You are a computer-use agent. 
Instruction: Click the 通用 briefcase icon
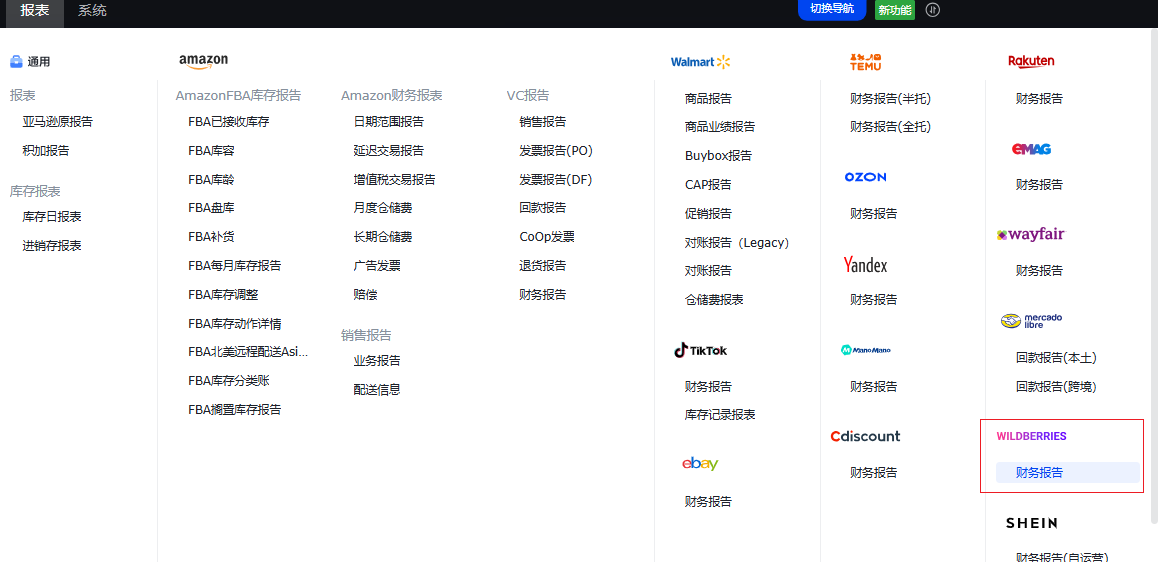(16, 62)
